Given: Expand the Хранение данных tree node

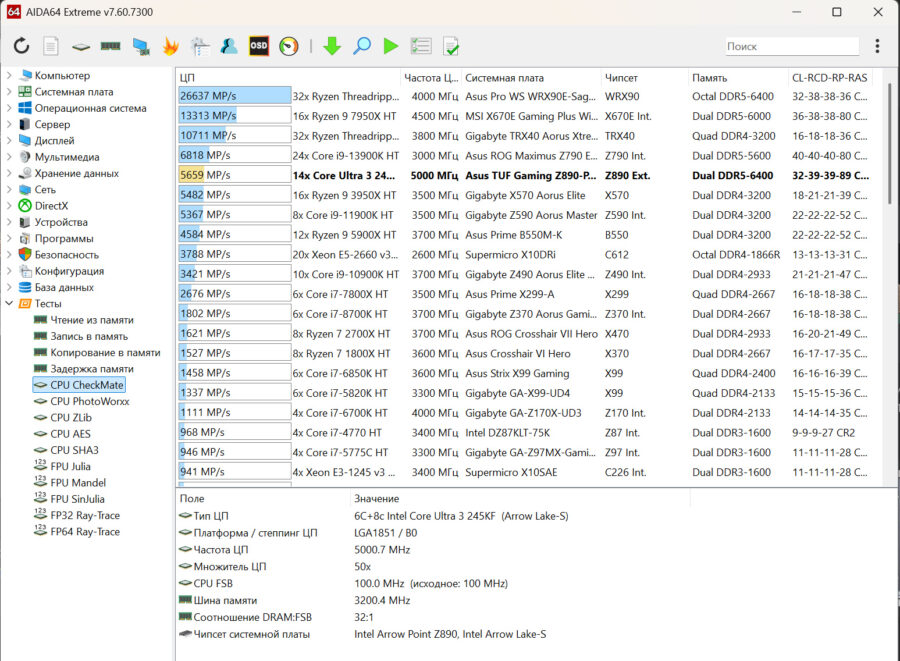Looking at the screenshot, I should [x=9, y=173].
